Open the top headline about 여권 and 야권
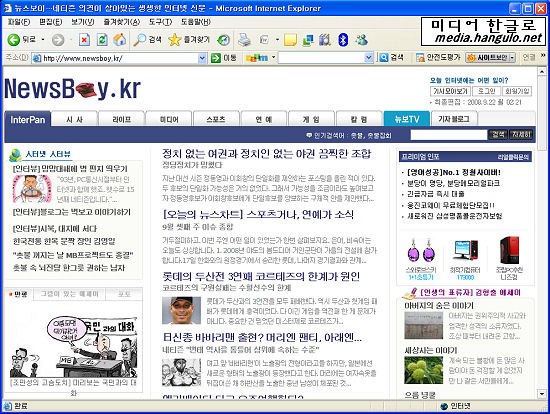Screen dimensions: 550x414 click(267, 154)
